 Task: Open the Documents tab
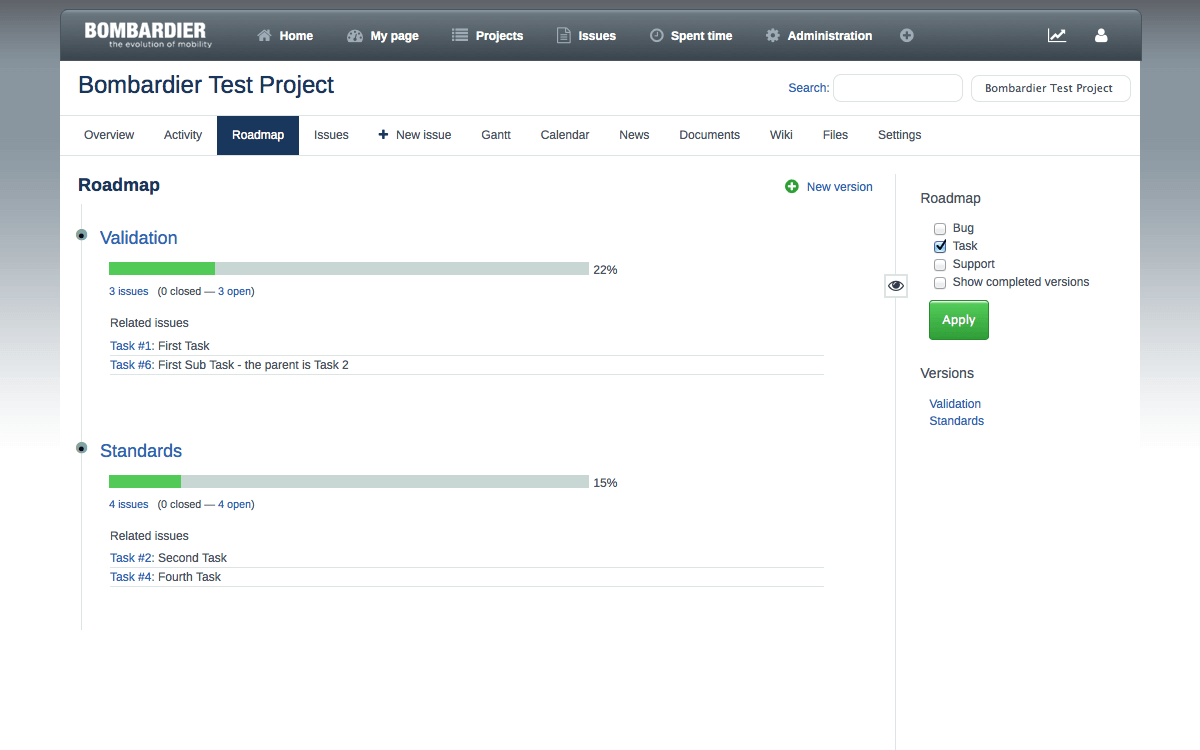[x=710, y=135]
